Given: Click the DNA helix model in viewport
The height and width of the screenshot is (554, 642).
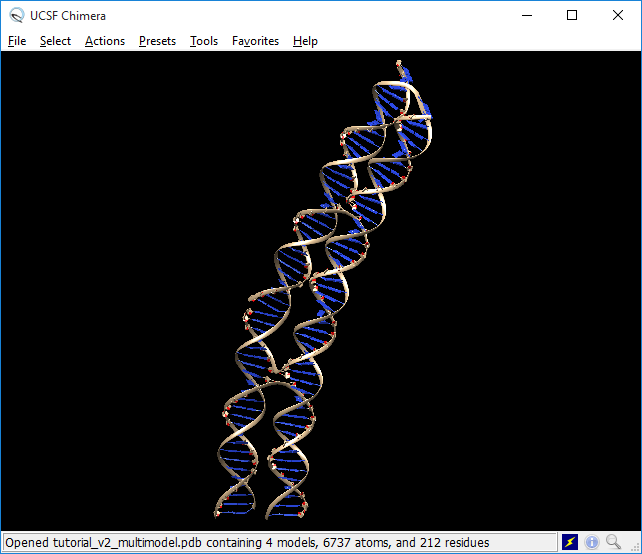Looking at the screenshot, I should pyautogui.click(x=323, y=290).
